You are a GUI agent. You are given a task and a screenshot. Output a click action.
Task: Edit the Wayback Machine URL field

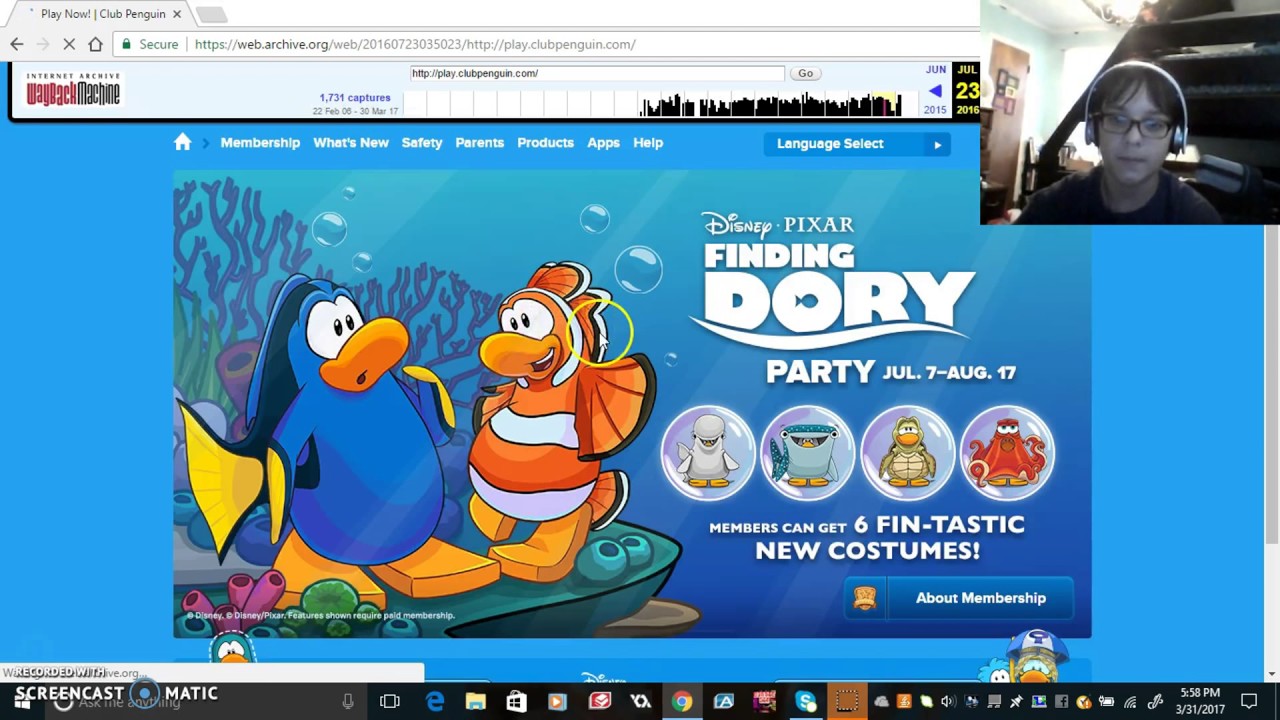(x=597, y=73)
